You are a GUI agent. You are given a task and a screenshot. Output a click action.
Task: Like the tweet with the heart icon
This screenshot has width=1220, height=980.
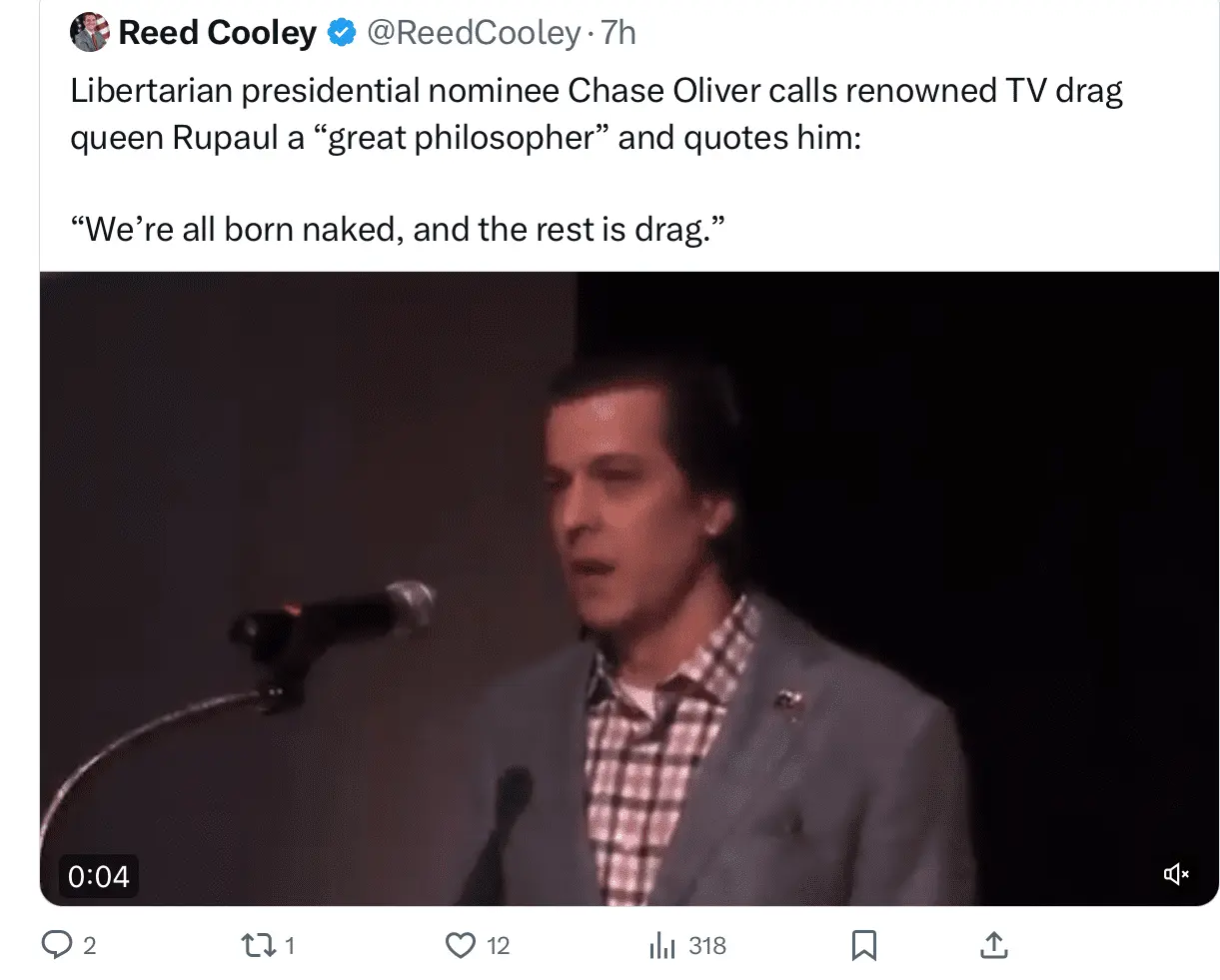[460, 945]
